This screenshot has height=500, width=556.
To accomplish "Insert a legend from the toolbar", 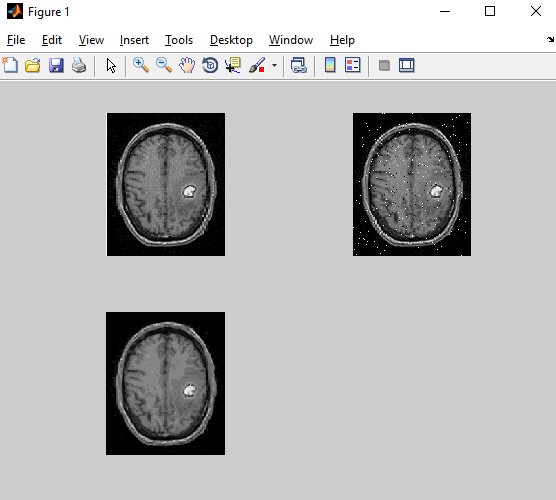I will [352, 65].
